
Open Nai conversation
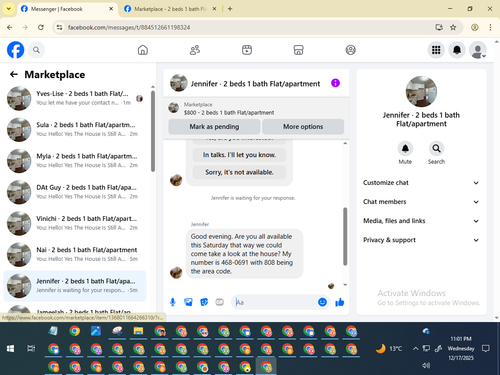(75, 254)
